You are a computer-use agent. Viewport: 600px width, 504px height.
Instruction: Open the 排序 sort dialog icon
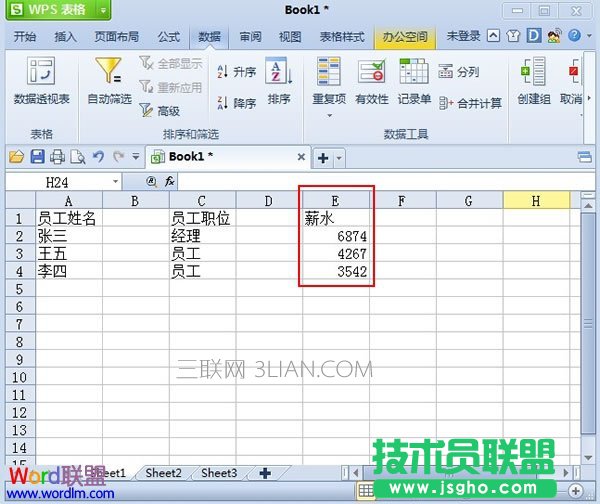click(x=278, y=76)
